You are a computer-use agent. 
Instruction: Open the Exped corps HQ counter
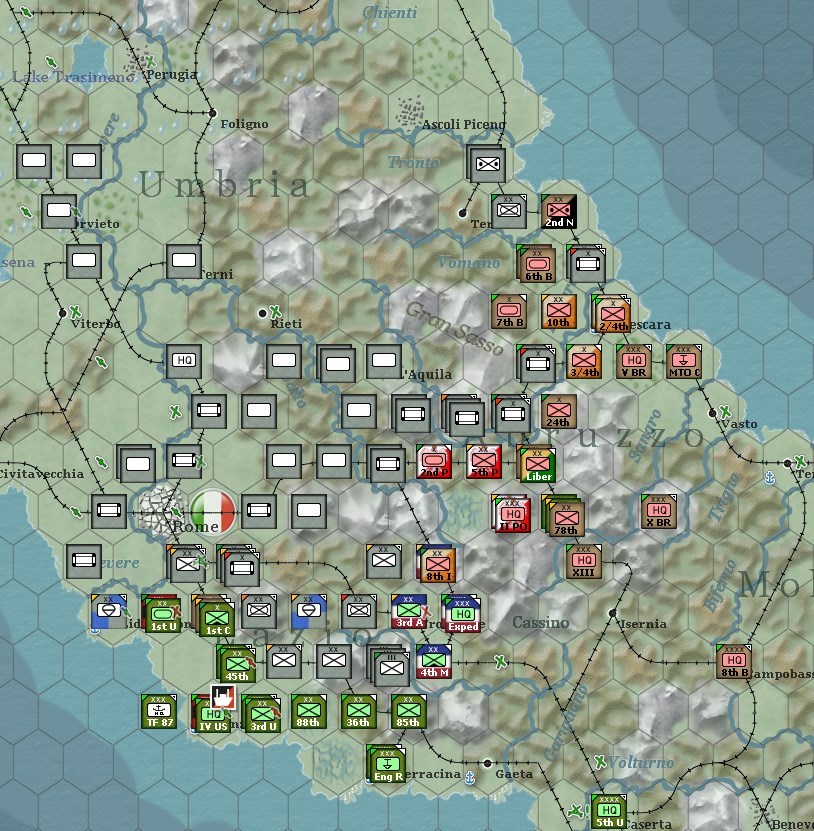(x=462, y=614)
